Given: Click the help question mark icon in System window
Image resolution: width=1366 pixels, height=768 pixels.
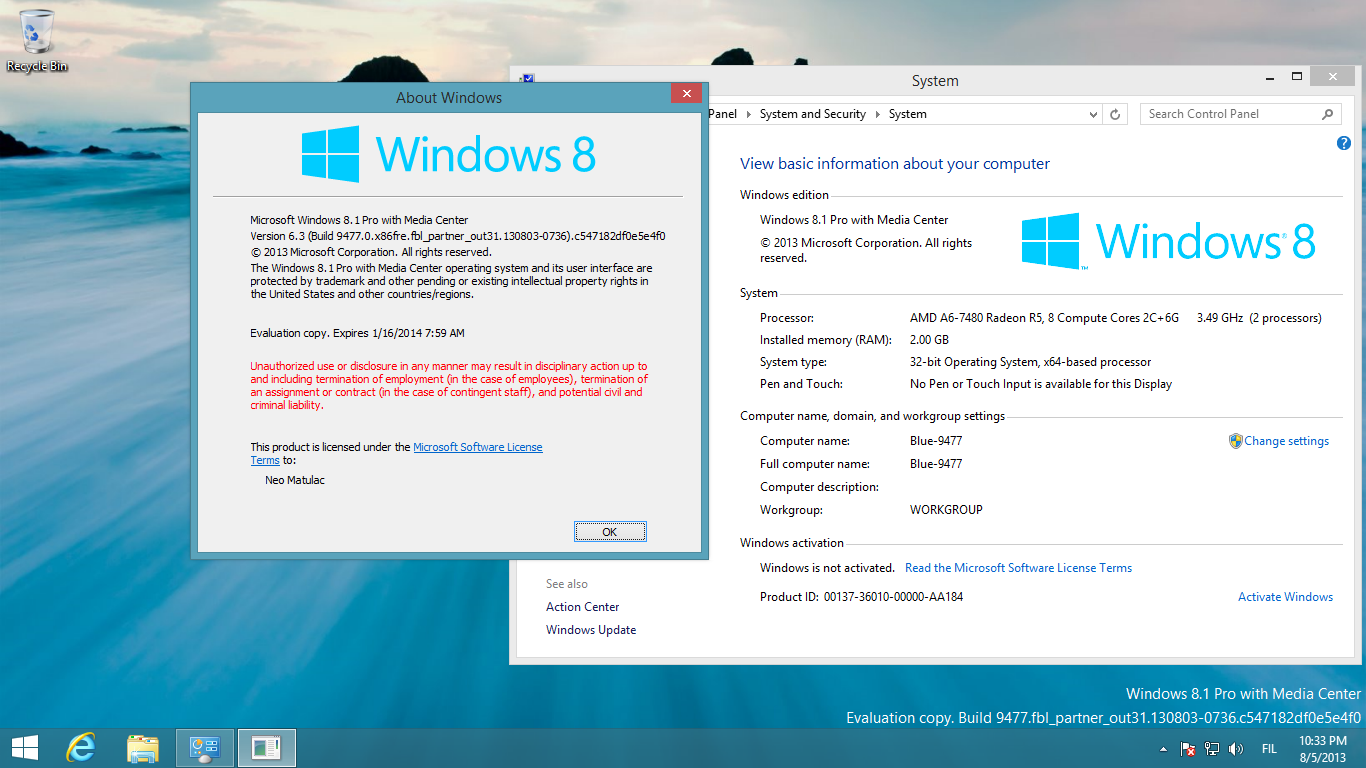Looking at the screenshot, I should [1344, 143].
